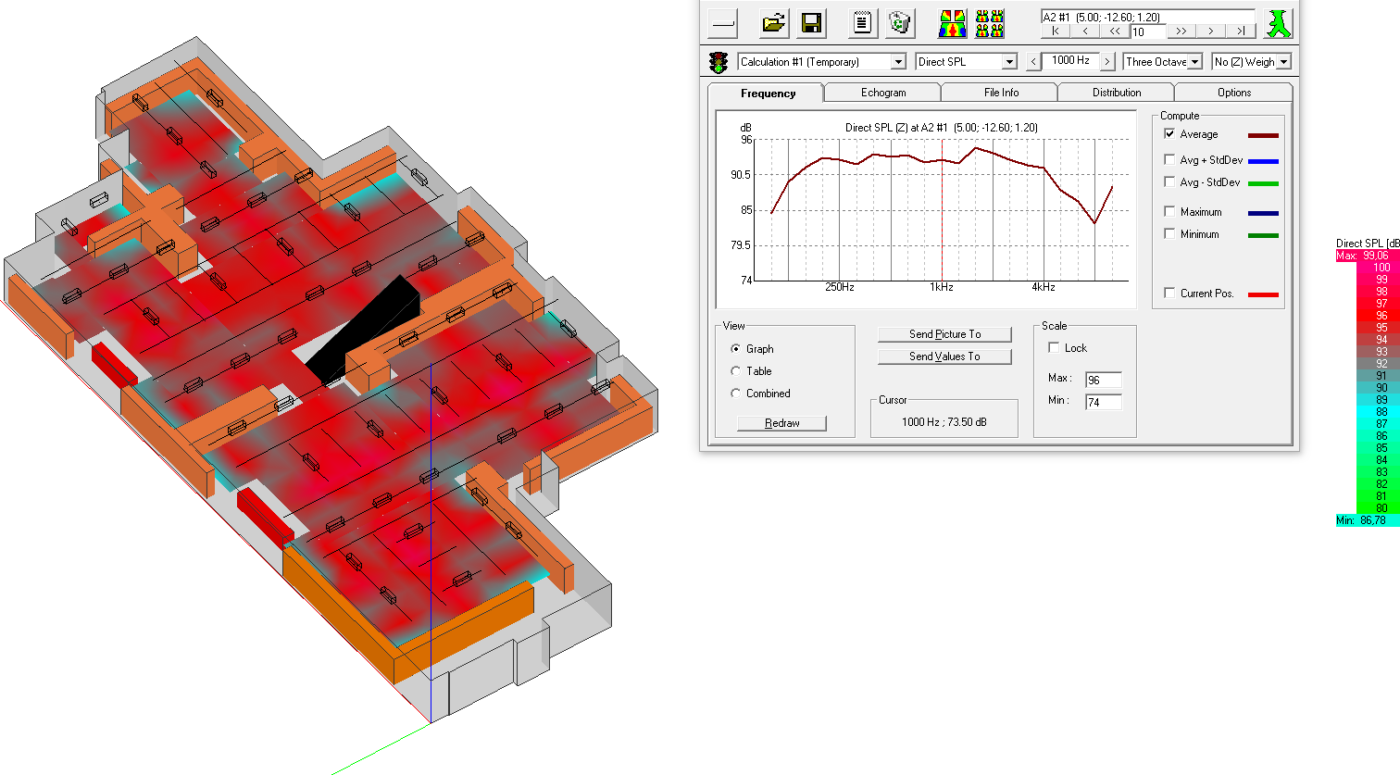Click the traffic light icon

pos(718,62)
